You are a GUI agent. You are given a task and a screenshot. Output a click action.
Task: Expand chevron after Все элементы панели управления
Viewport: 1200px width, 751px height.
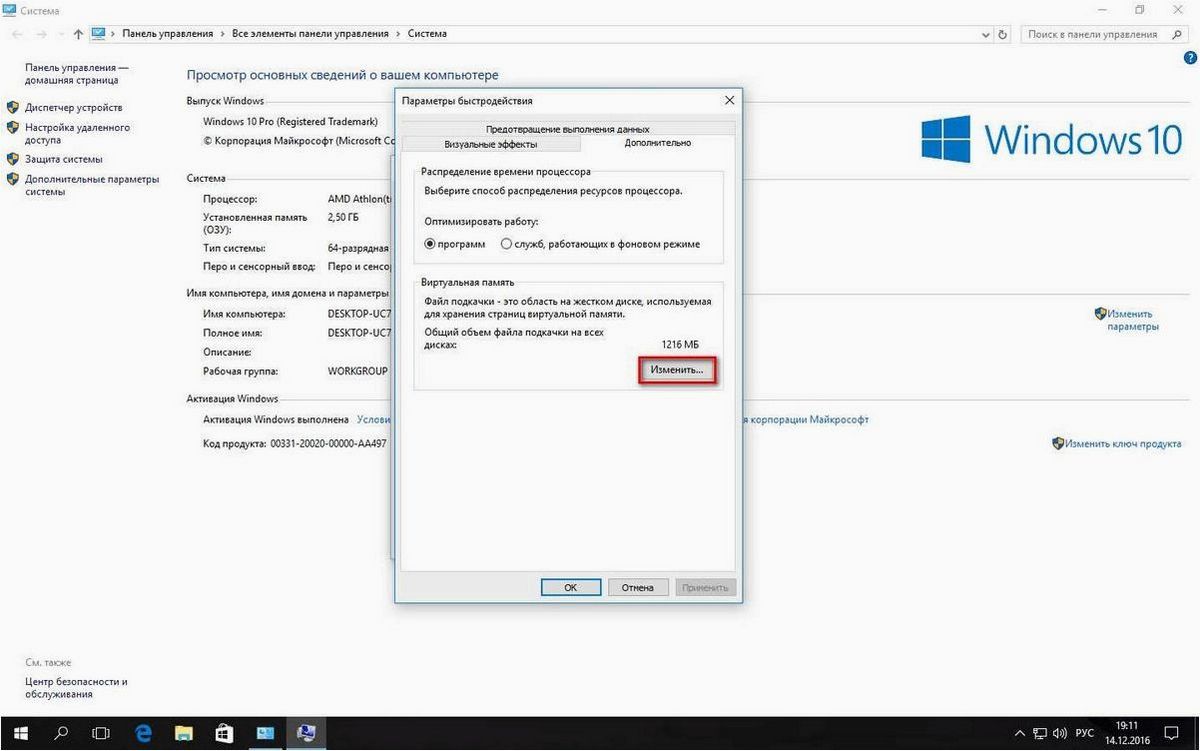click(x=398, y=34)
